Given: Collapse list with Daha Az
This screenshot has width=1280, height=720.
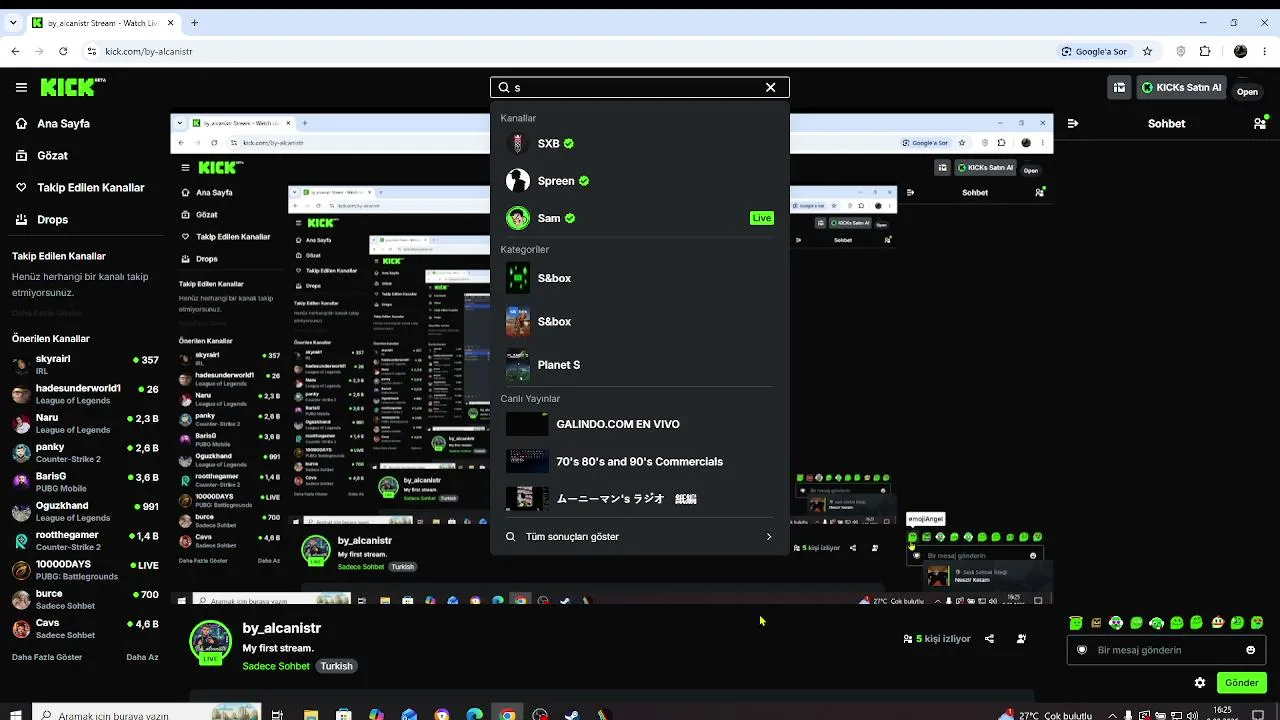Looking at the screenshot, I should click(142, 657).
